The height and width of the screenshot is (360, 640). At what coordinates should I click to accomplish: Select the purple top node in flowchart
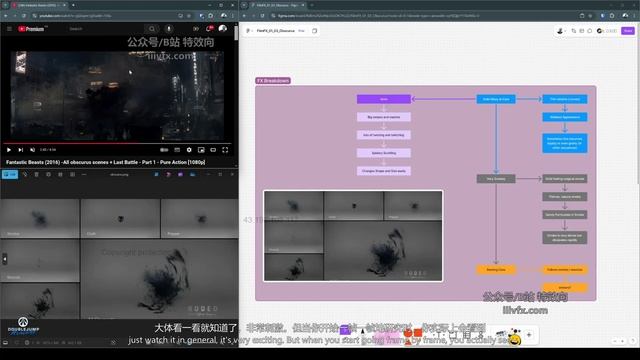pyautogui.click(x=384, y=99)
